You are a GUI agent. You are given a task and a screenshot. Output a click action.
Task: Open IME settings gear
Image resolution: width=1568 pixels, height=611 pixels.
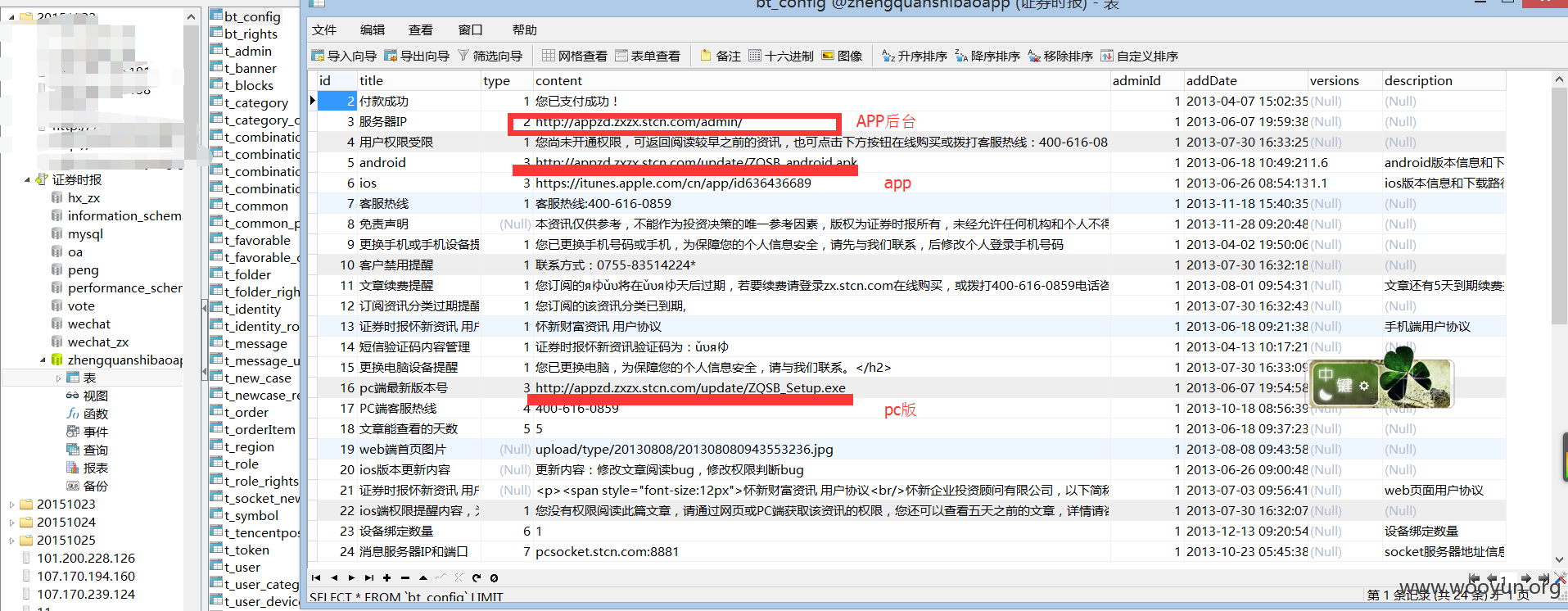tap(1364, 385)
